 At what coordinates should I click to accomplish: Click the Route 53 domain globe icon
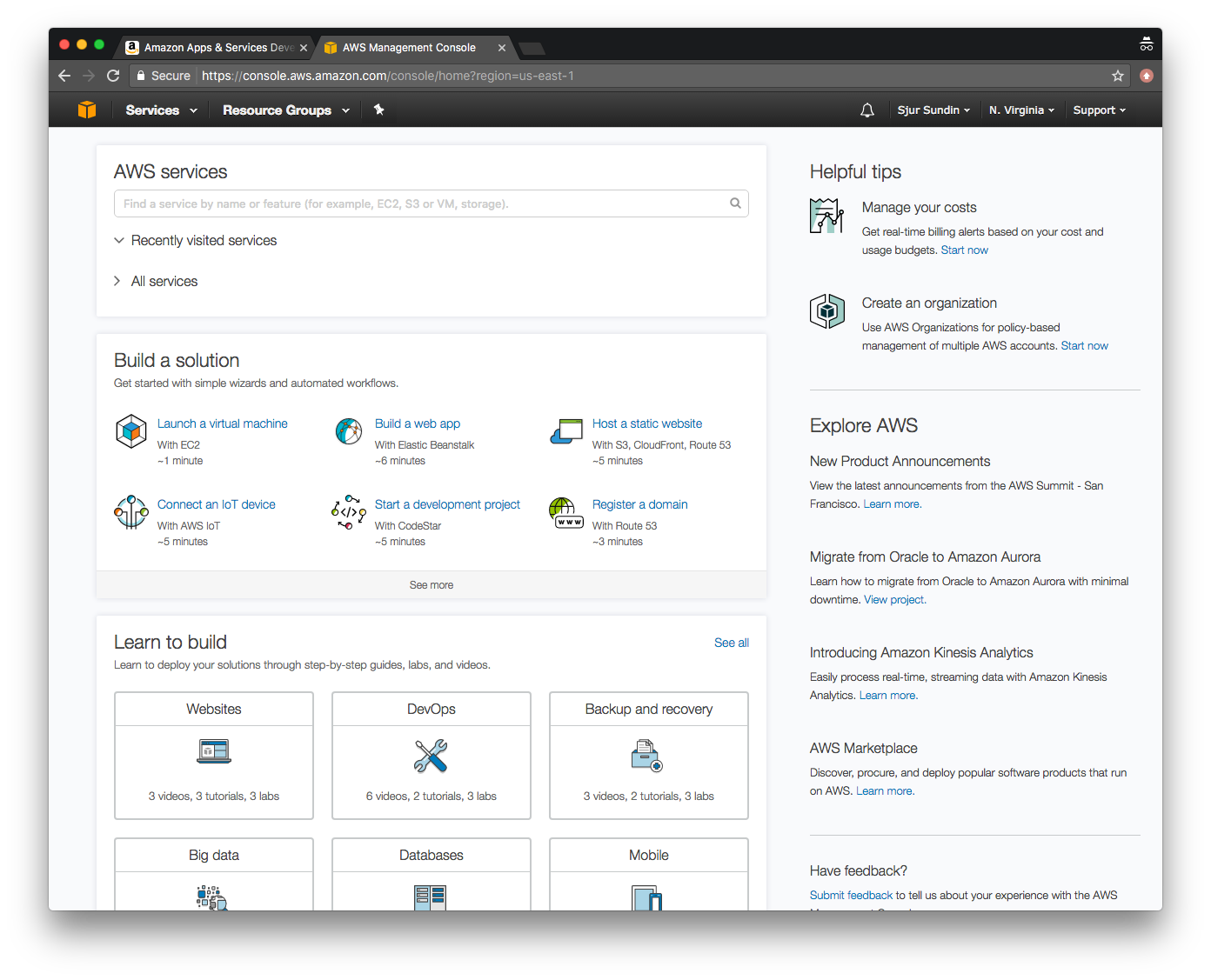pyautogui.click(x=566, y=512)
